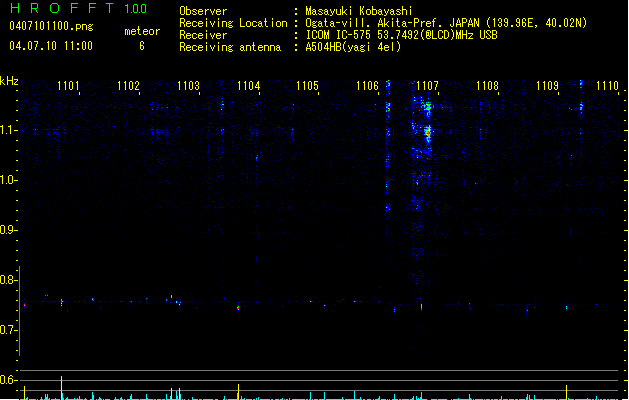
Task: Click the Receiving Location label
Action: tap(233, 23)
